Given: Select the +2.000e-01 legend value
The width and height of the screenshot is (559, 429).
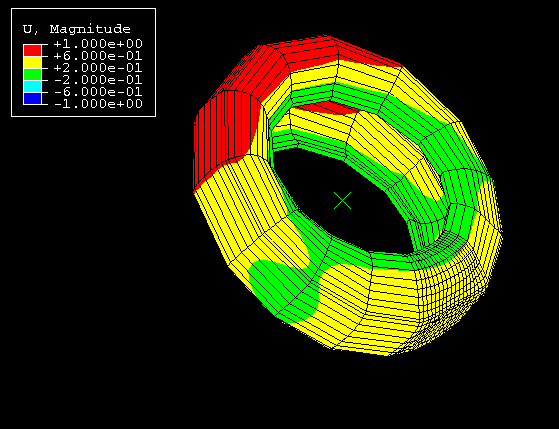Looking at the screenshot, I should pyautogui.click(x=98, y=68).
